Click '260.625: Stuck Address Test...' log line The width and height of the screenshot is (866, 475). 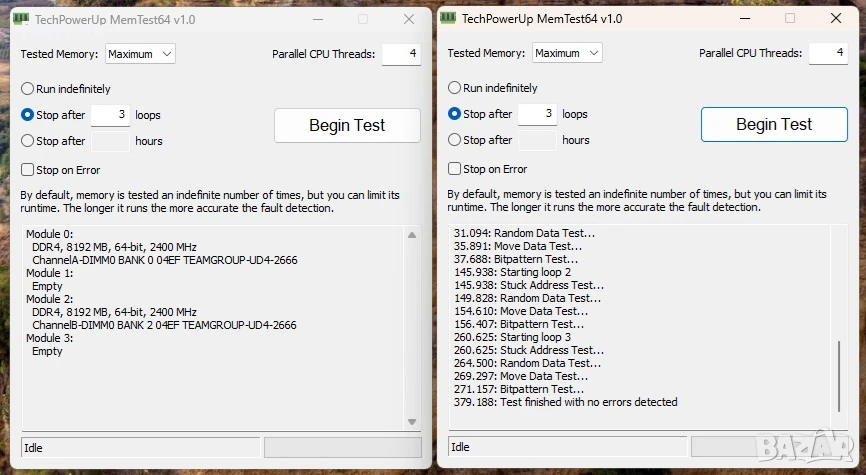(x=529, y=350)
